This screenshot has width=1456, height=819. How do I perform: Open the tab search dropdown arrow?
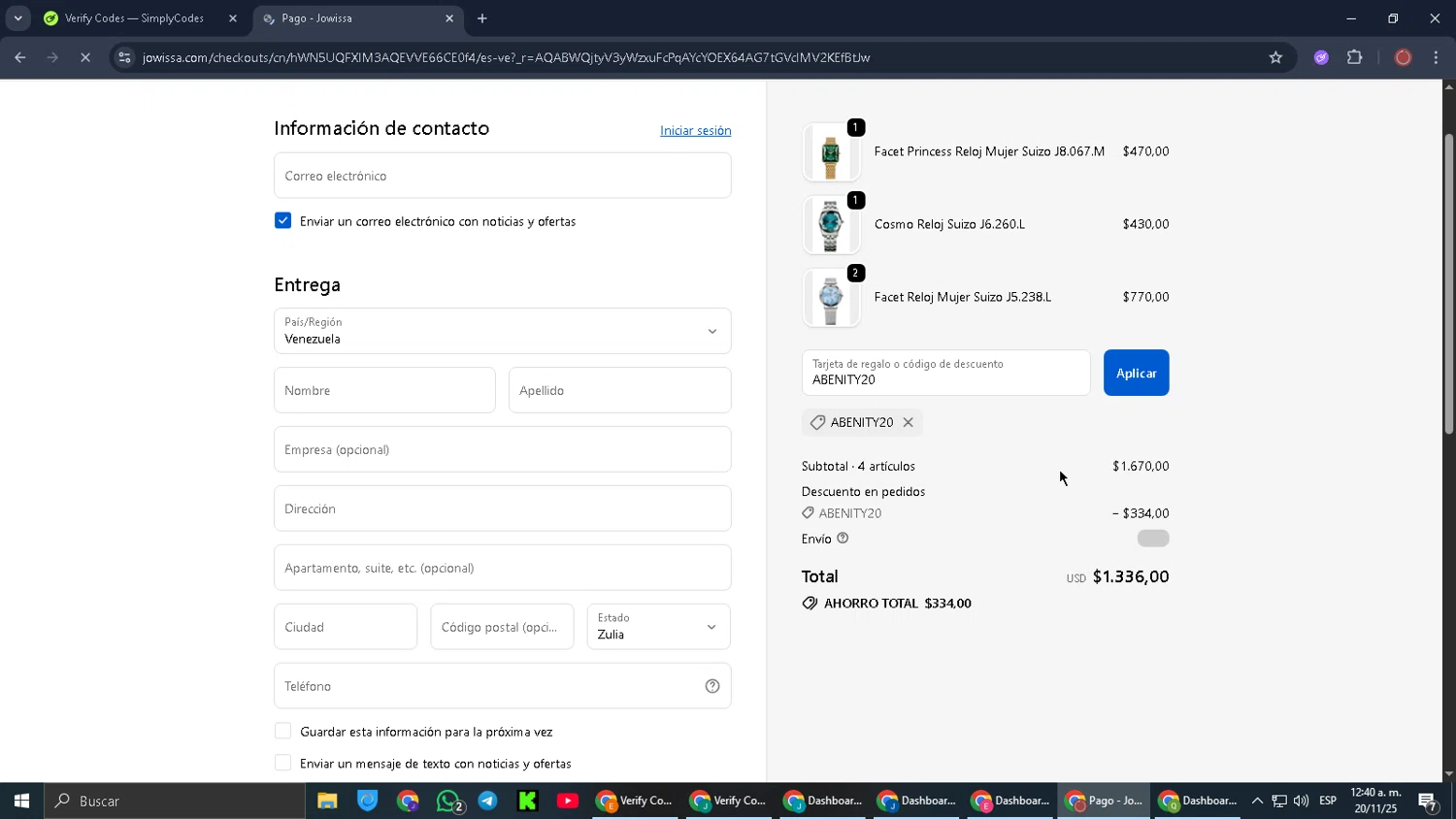pyautogui.click(x=17, y=18)
